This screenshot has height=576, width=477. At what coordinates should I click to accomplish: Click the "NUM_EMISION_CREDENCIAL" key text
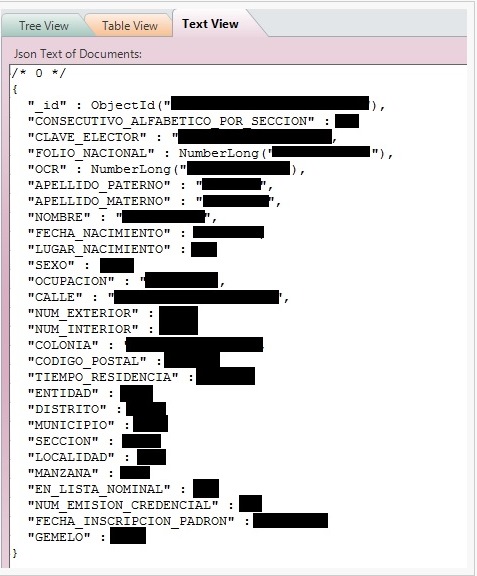click(x=123, y=505)
